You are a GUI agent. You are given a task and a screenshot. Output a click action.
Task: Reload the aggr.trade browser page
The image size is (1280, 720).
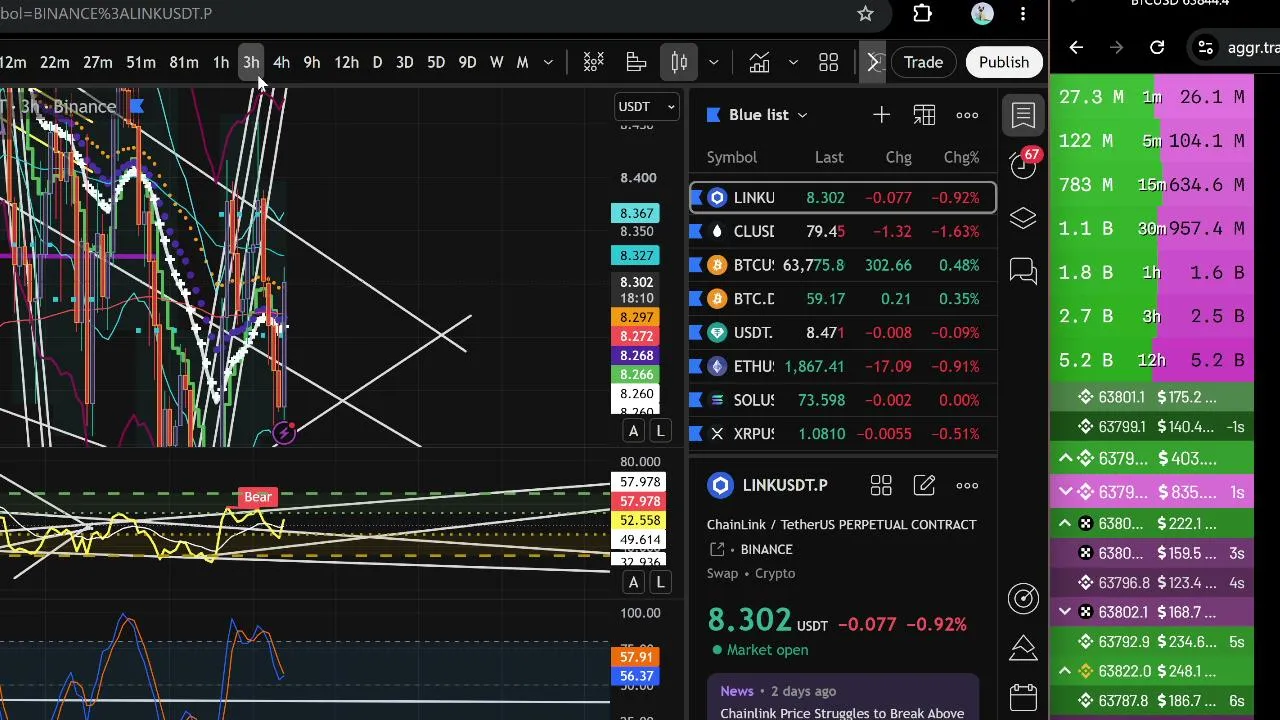[1157, 47]
